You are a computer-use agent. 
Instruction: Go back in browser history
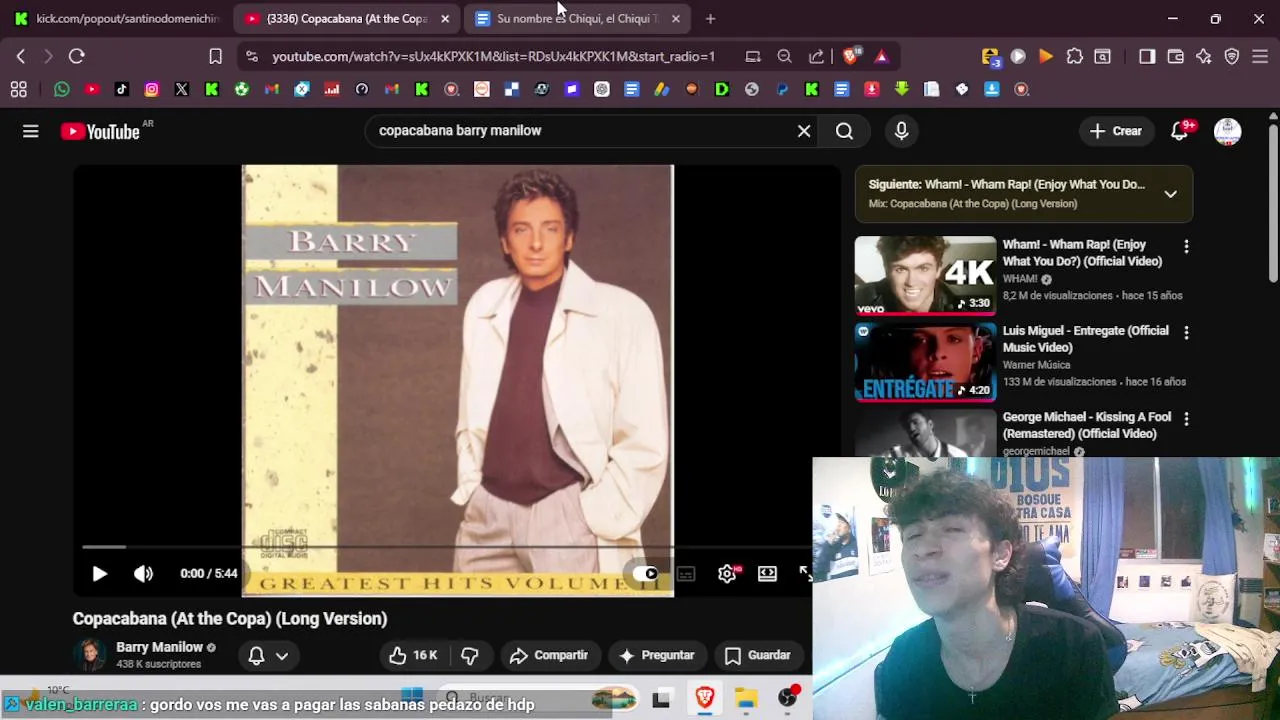[21, 56]
